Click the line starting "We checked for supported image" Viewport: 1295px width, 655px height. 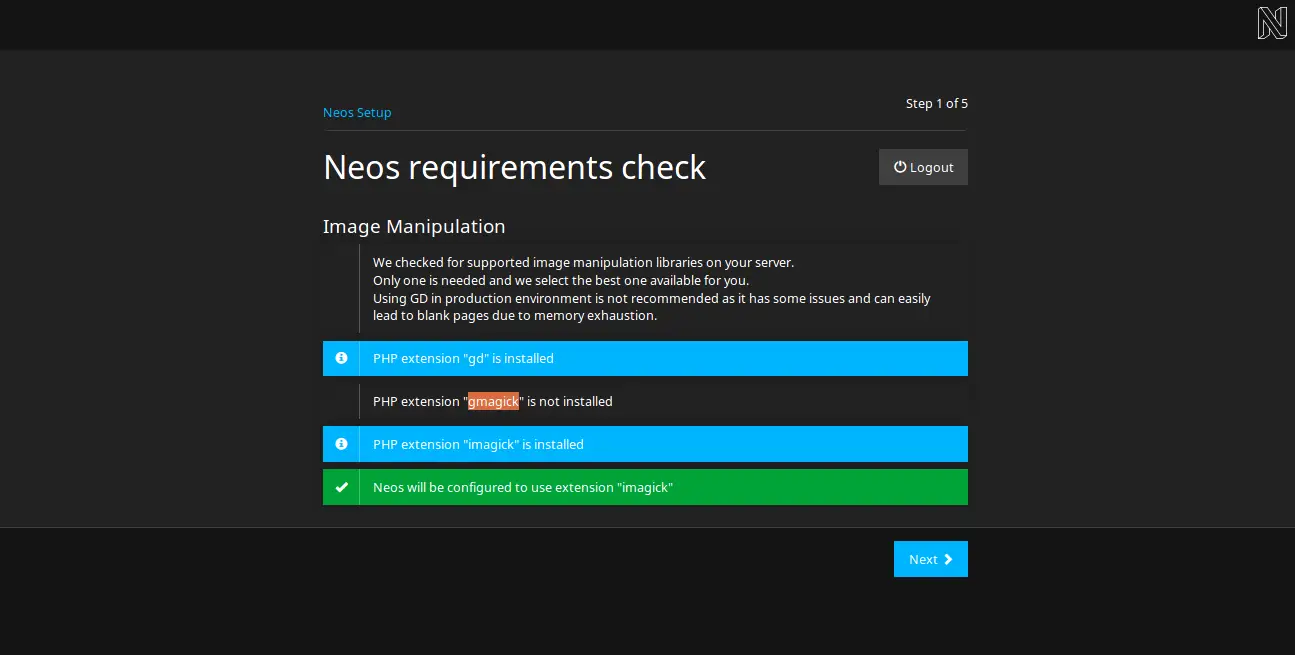point(583,262)
